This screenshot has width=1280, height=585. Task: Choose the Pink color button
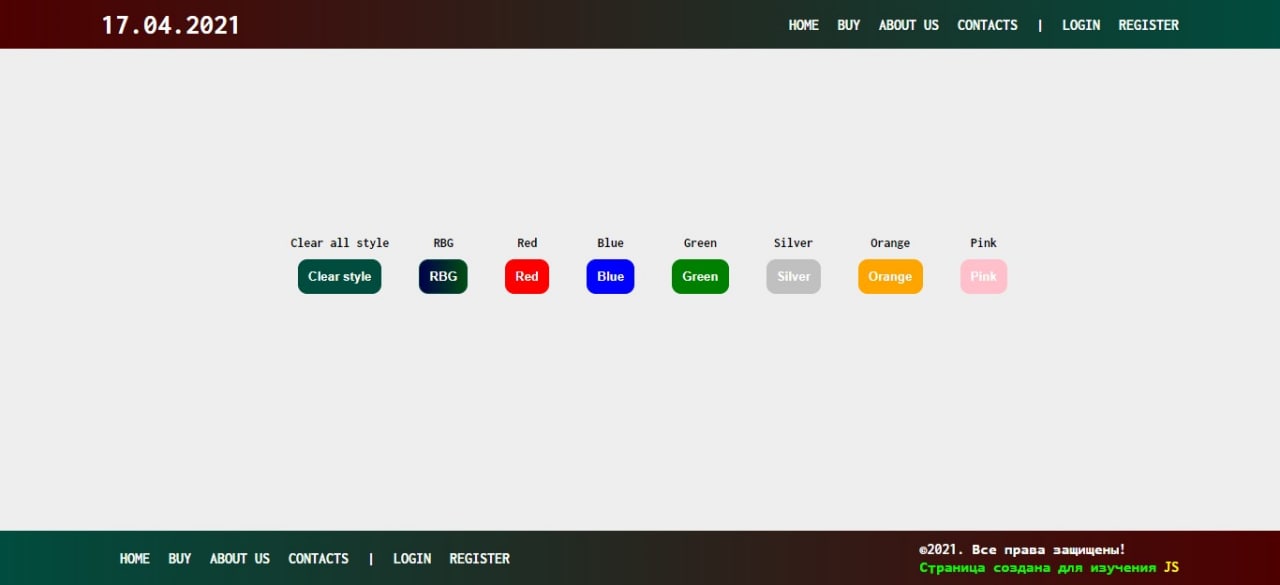983,277
